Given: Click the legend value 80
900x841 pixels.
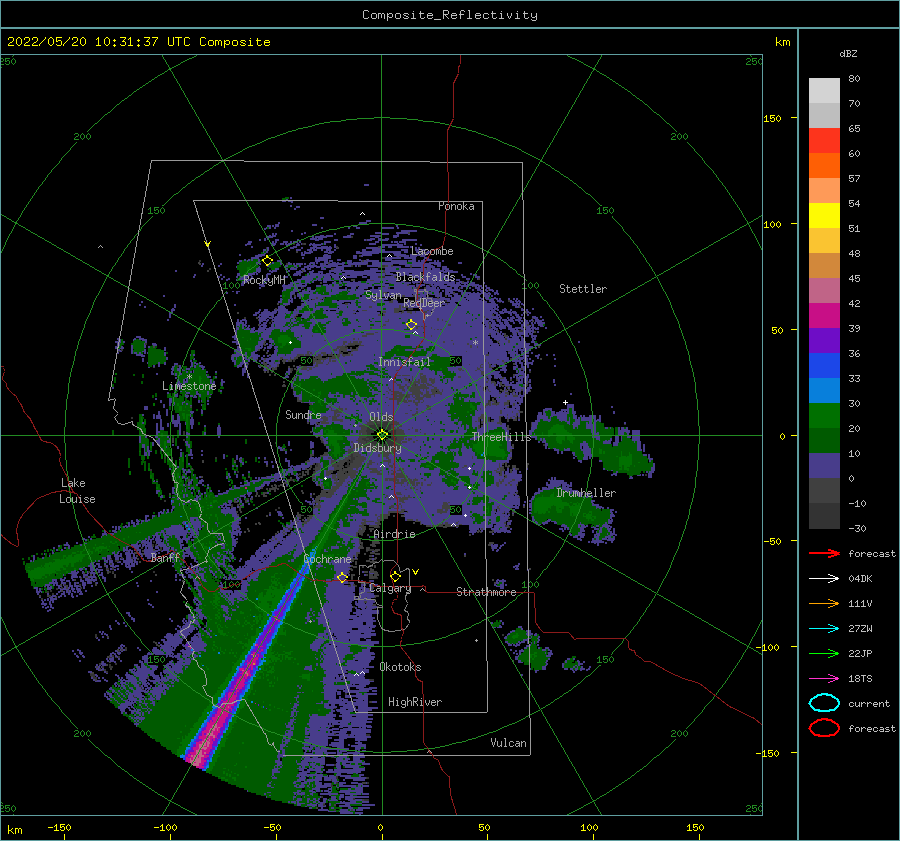Looking at the screenshot, I should tap(854, 79).
